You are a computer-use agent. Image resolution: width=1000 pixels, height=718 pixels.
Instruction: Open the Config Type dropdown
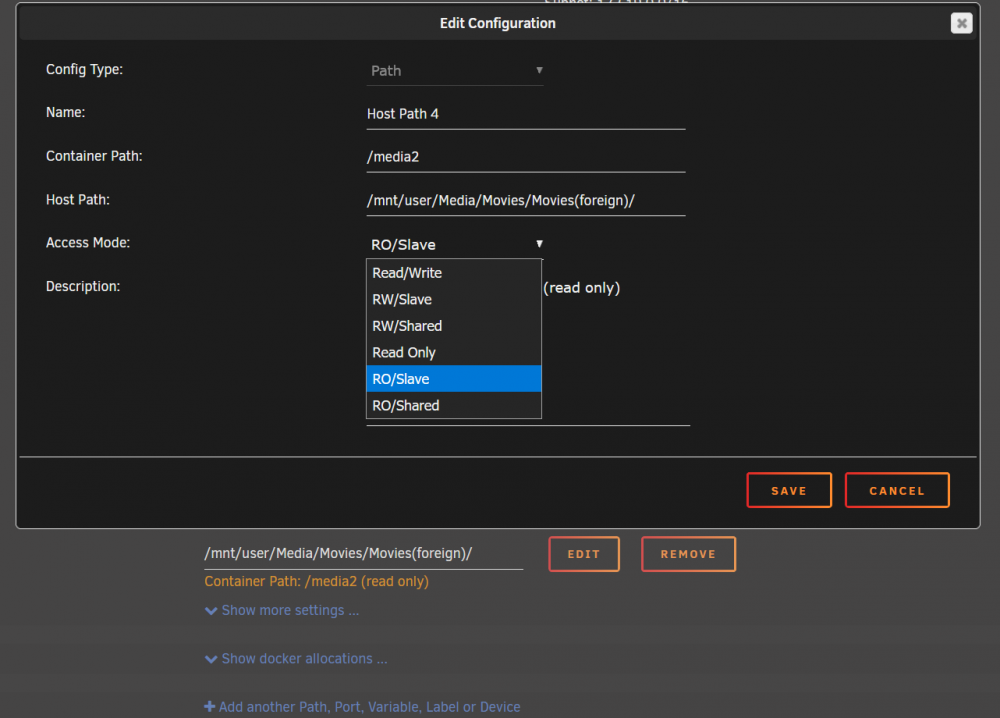coord(455,71)
